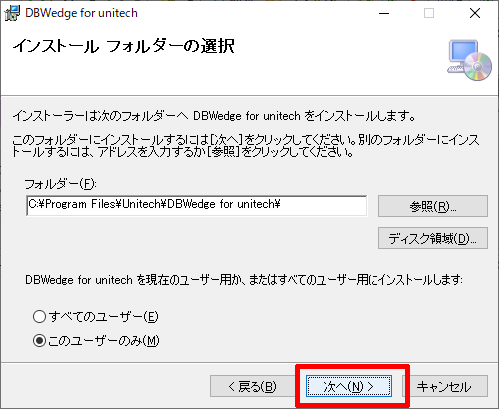Go back with the 戻る(B) button
499x409 pixels.
(x=252, y=386)
